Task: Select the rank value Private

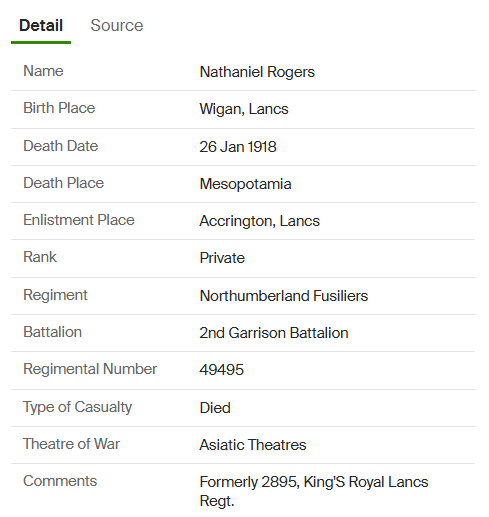Action: [222, 258]
